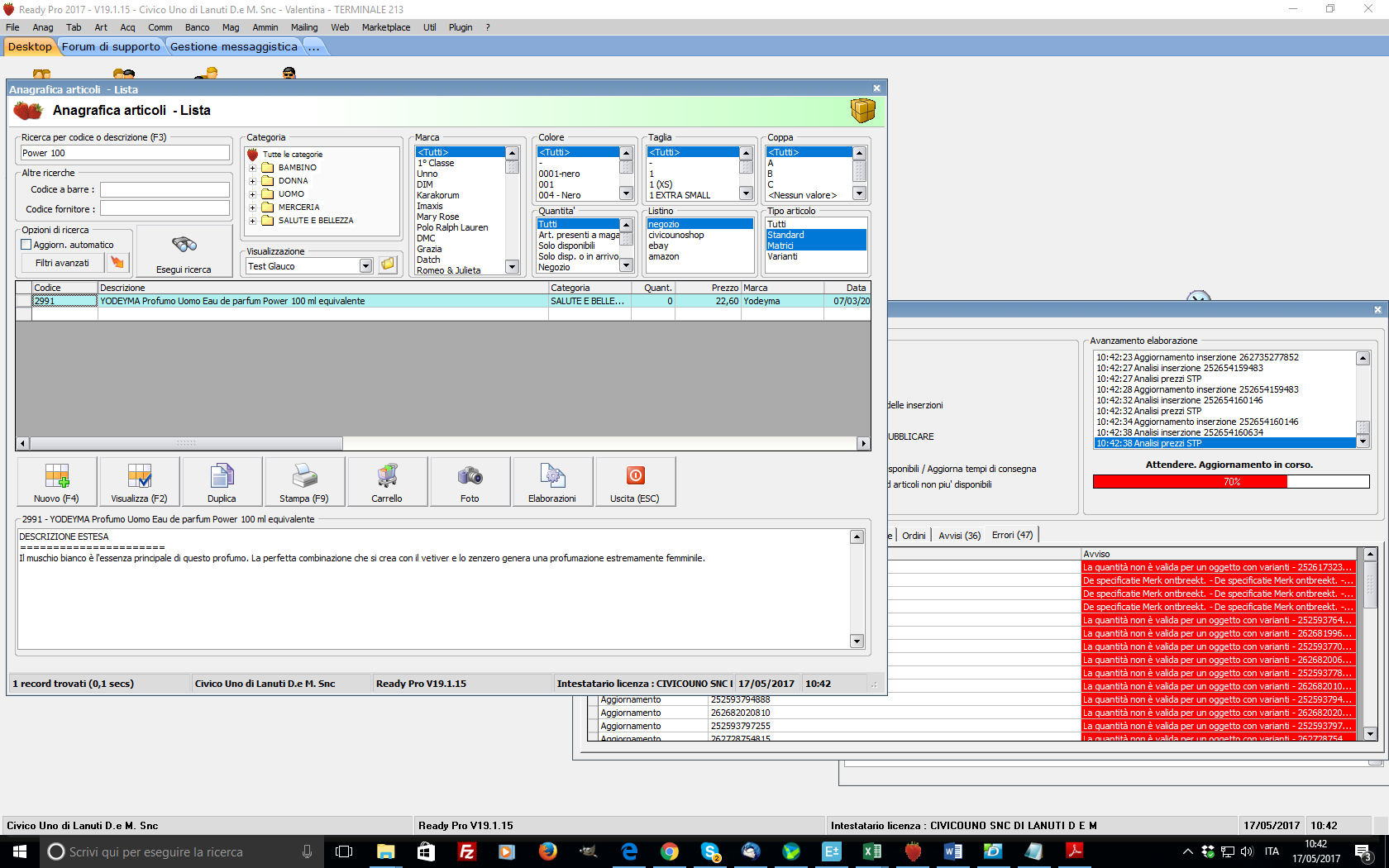Open the Visualizzazione Test Glauco dropdown

tap(365, 266)
